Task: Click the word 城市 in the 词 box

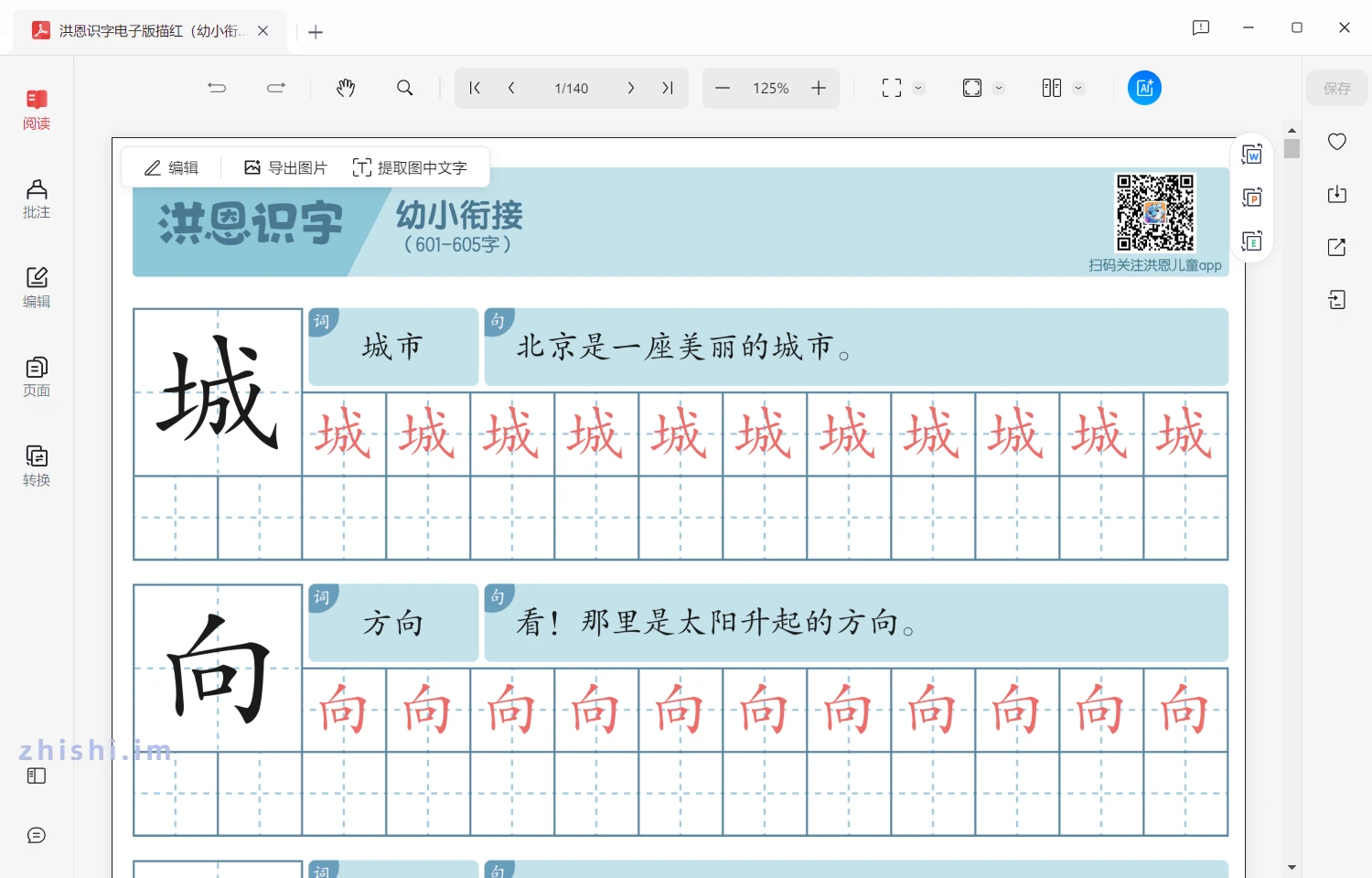Action: point(392,347)
